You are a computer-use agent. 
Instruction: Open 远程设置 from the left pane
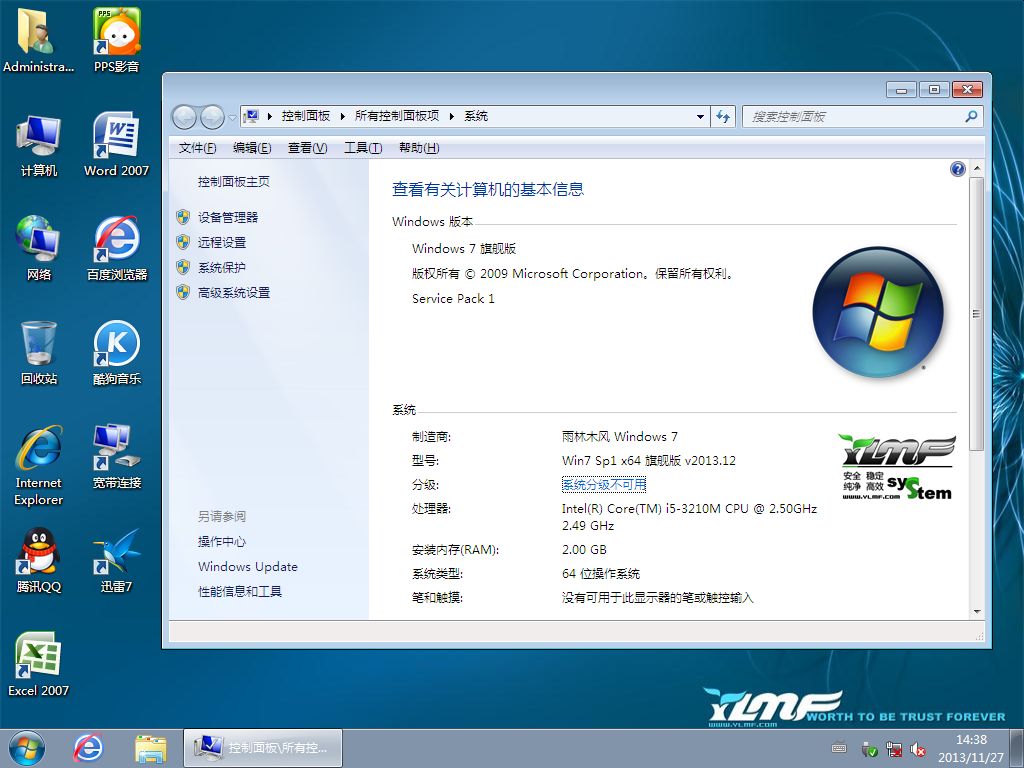coord(222,242)
